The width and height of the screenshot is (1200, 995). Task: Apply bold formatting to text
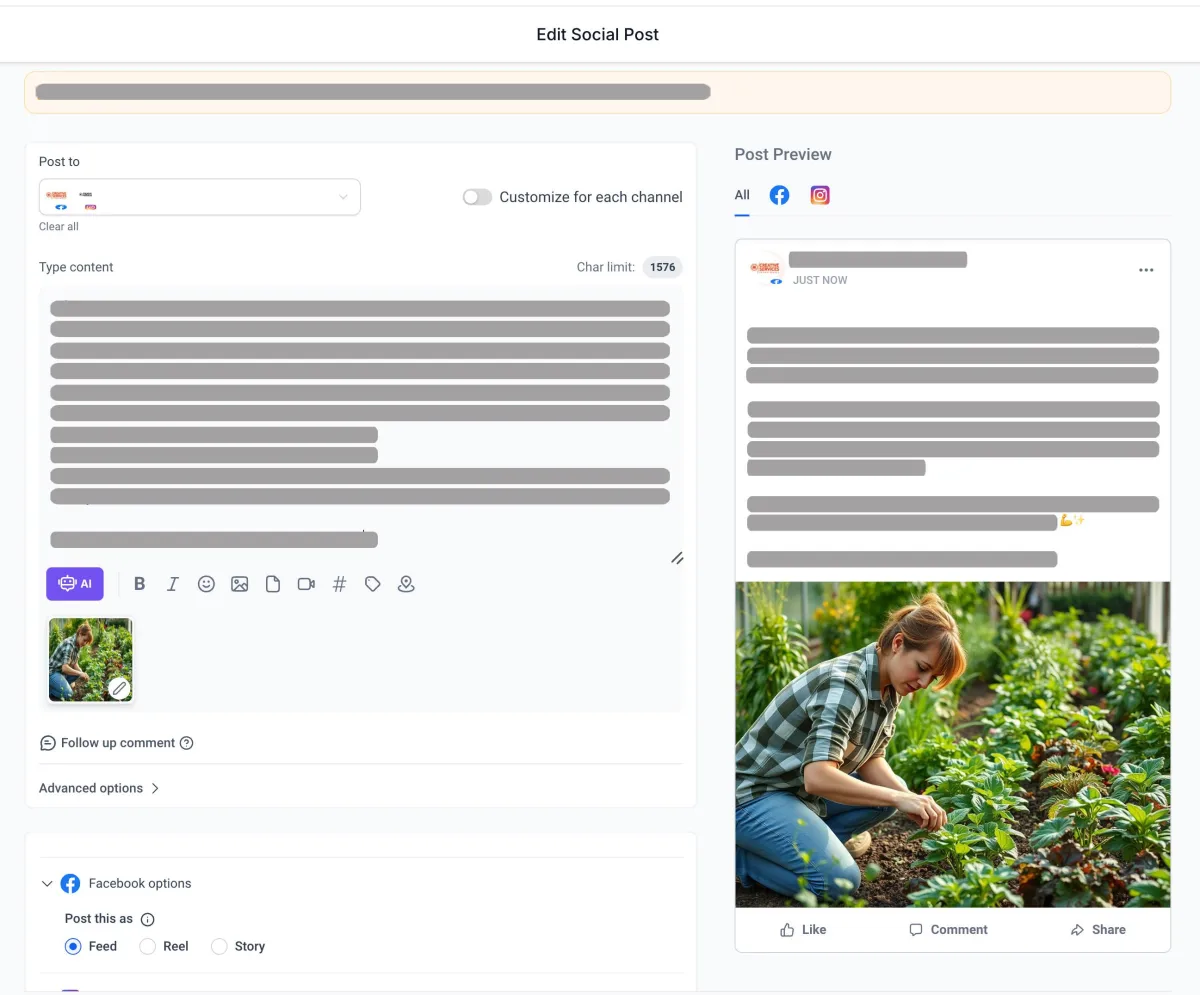[140, 584]
